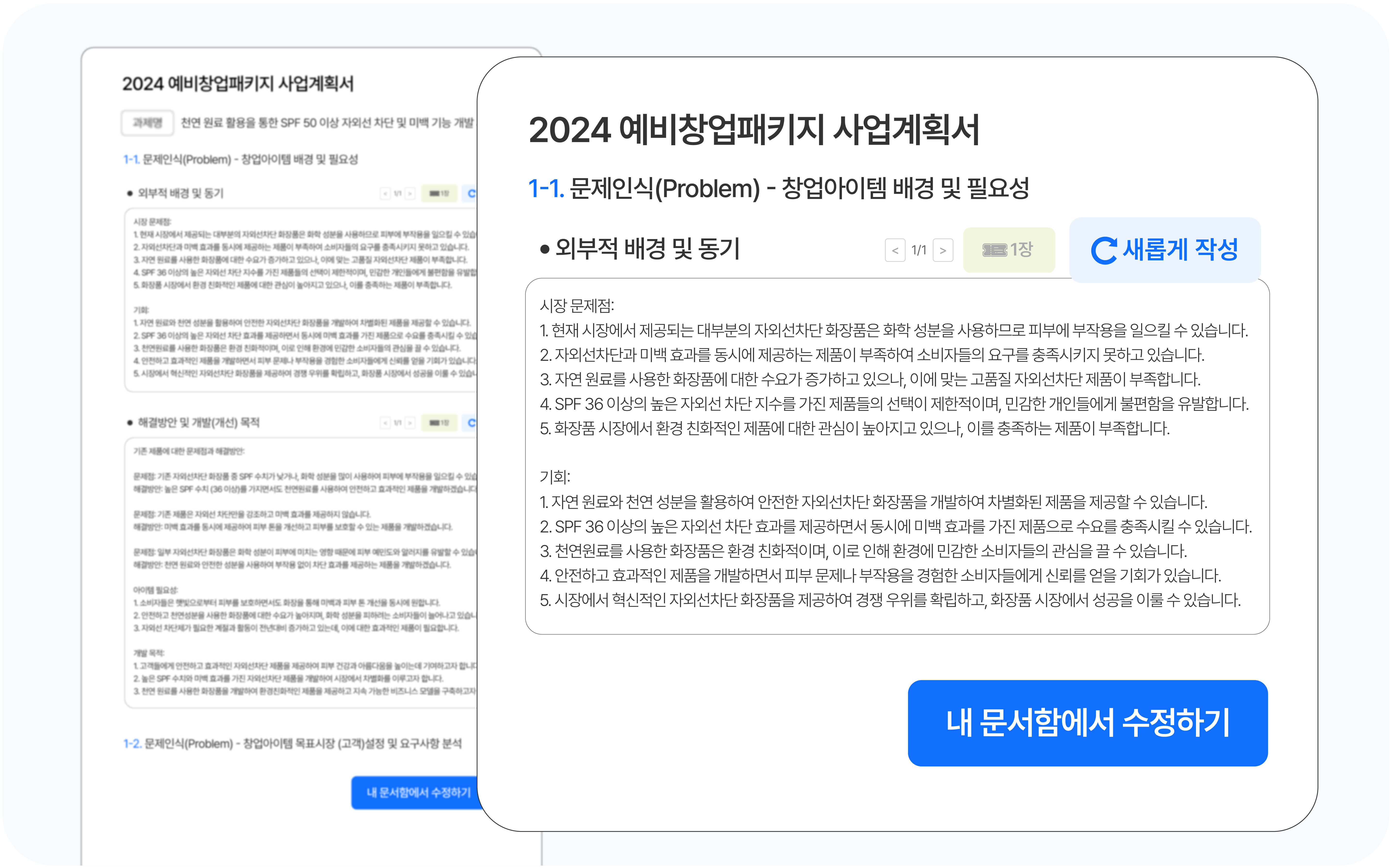Click refresh icon beside 해결방안 및 개발 in background
1391x868 pixels.
point(472,423)
